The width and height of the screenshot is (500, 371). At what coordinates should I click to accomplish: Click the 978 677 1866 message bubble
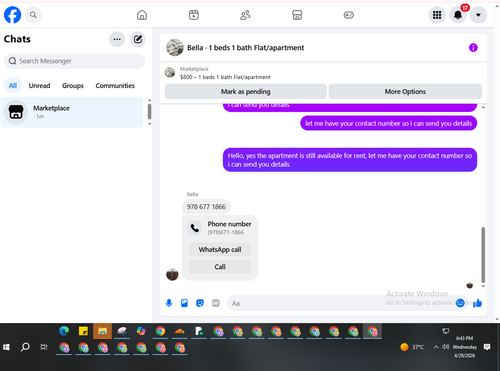click(206, 207)
